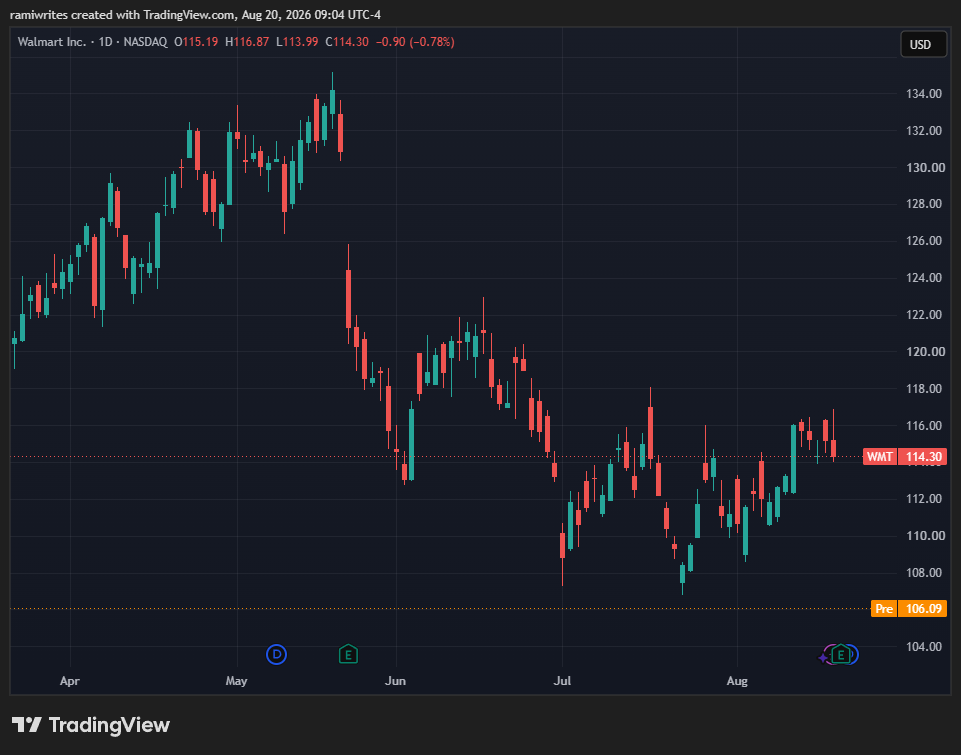This screenshot has height=755, width=961.
Task: Click the 128.00 price axis label
Action: pos(924,203)
